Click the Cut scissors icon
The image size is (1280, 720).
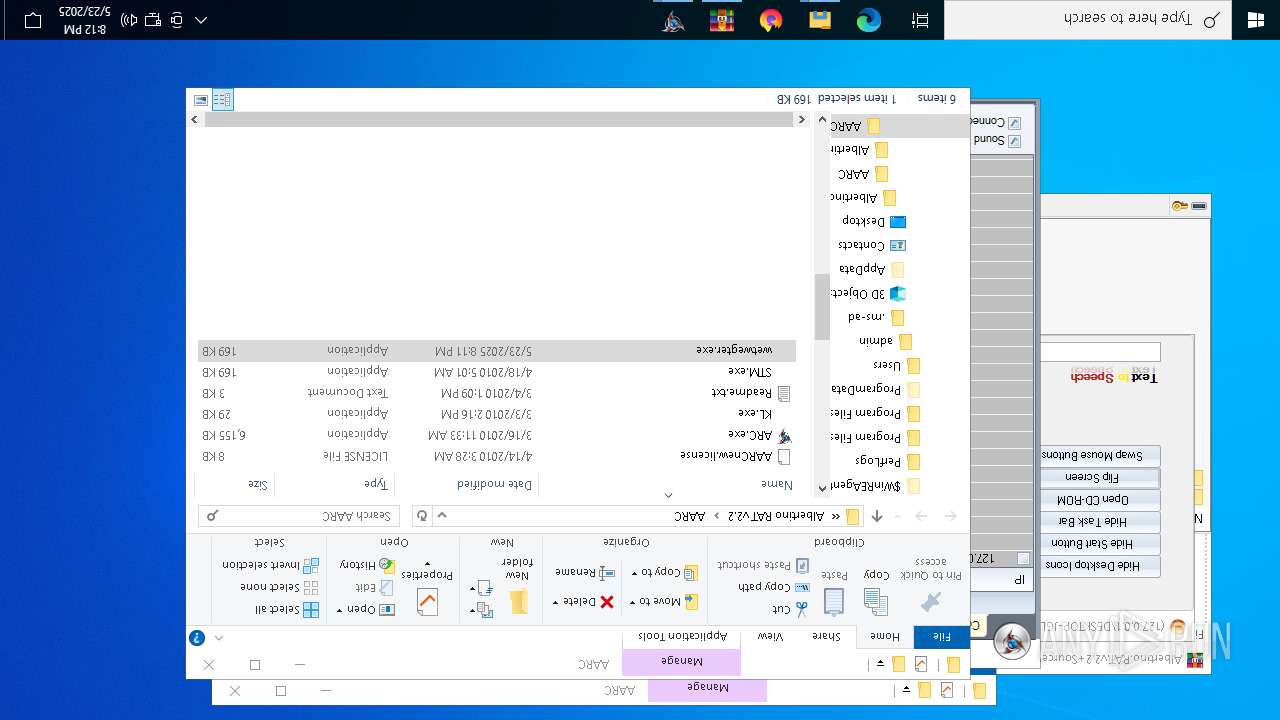pyautogui.click(x=801, y=608)
